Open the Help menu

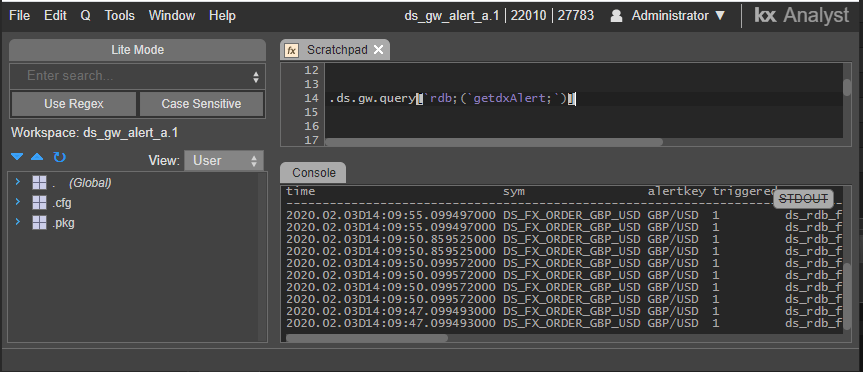pyautogui.click(x=222, y=16)
